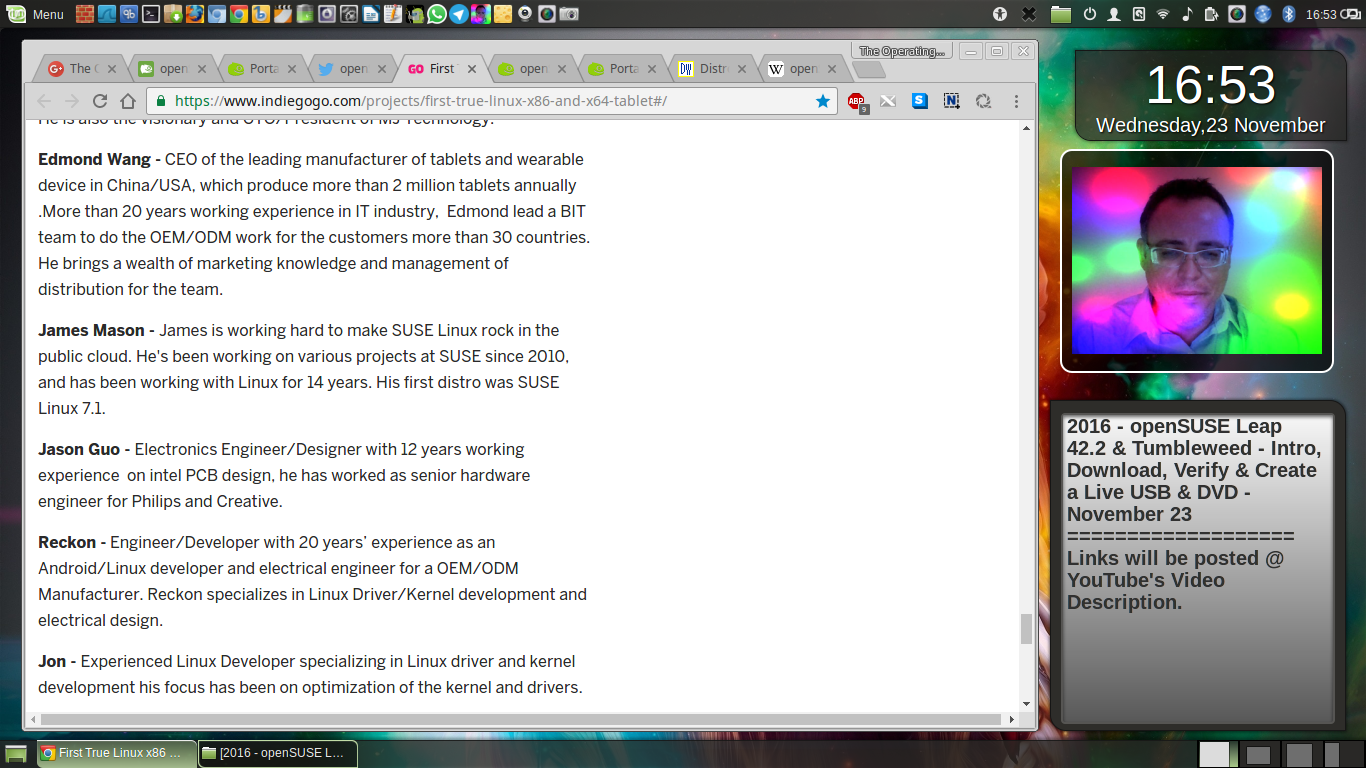Click the 'Edmond Wang -' bold name
Image resolution: width=1366 pixels, height=768 pixels.
coord(99,159)
